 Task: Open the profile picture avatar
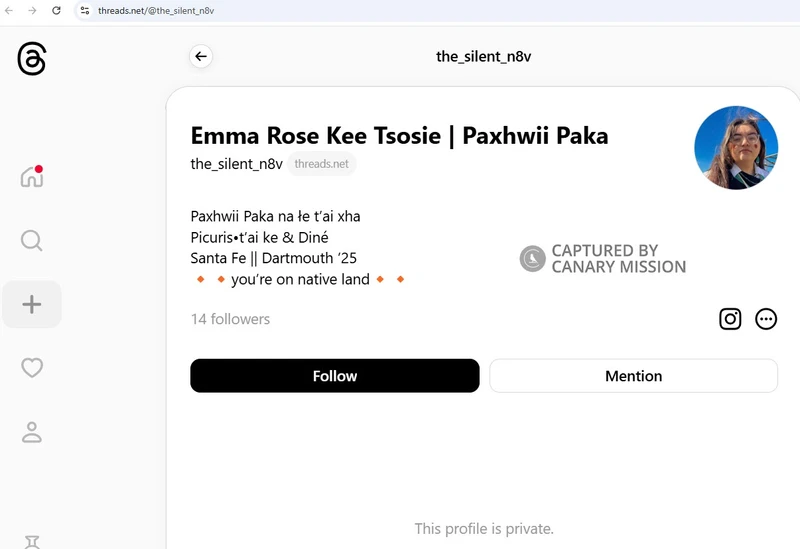736,148
